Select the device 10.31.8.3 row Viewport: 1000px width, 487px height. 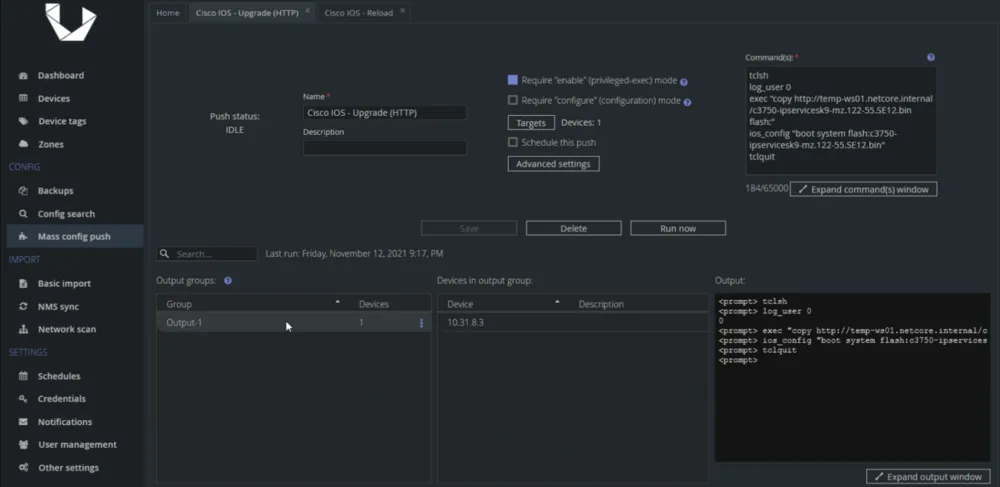point(573,323)
